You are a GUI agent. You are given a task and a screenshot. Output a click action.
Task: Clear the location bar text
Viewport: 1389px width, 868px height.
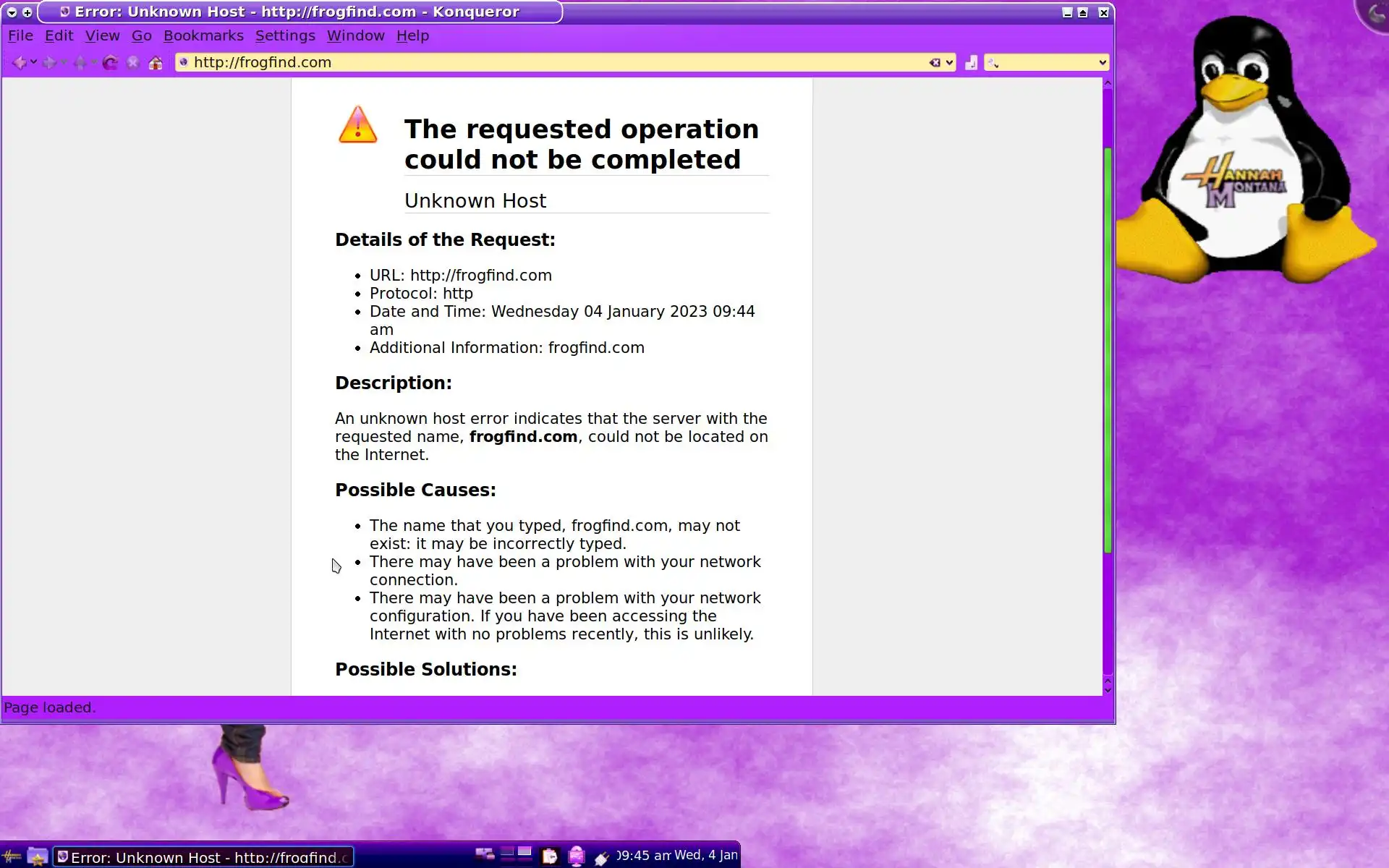935,63
